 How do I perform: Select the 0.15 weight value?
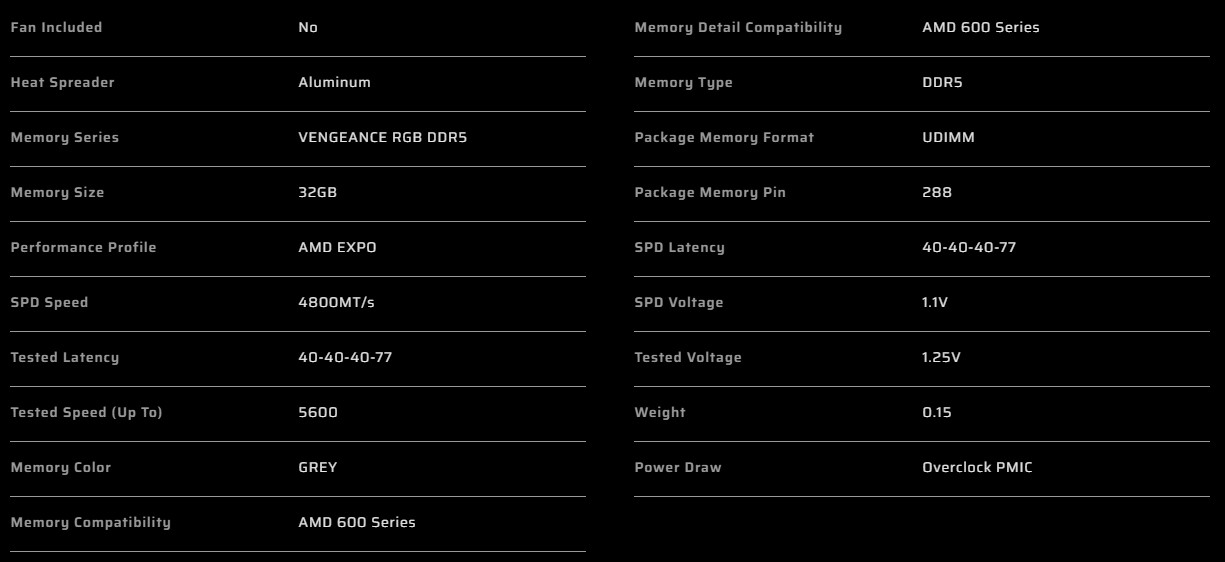click(x=937, y=413)
